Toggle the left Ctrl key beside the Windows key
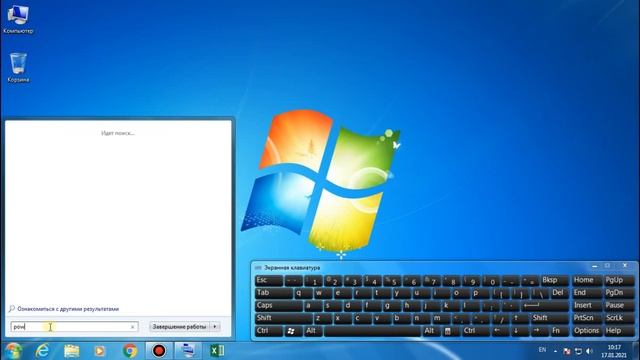 click(268, 331)
